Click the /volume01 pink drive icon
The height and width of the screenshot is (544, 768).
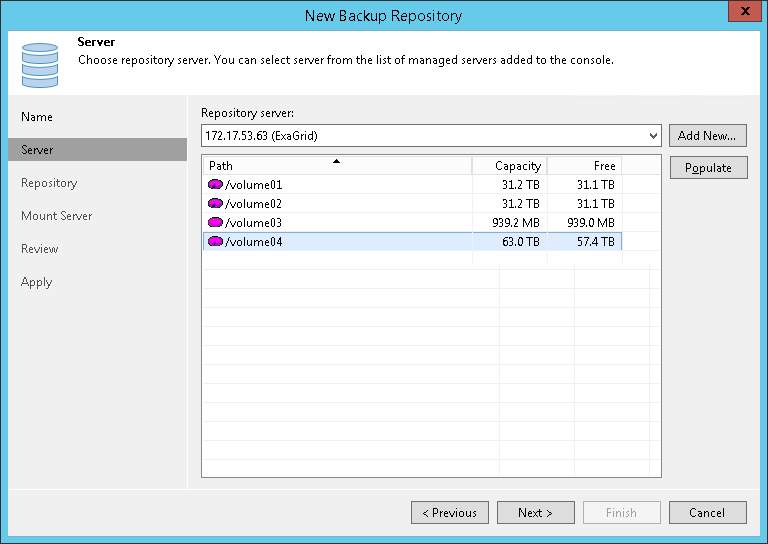click(x=216, y=185)
